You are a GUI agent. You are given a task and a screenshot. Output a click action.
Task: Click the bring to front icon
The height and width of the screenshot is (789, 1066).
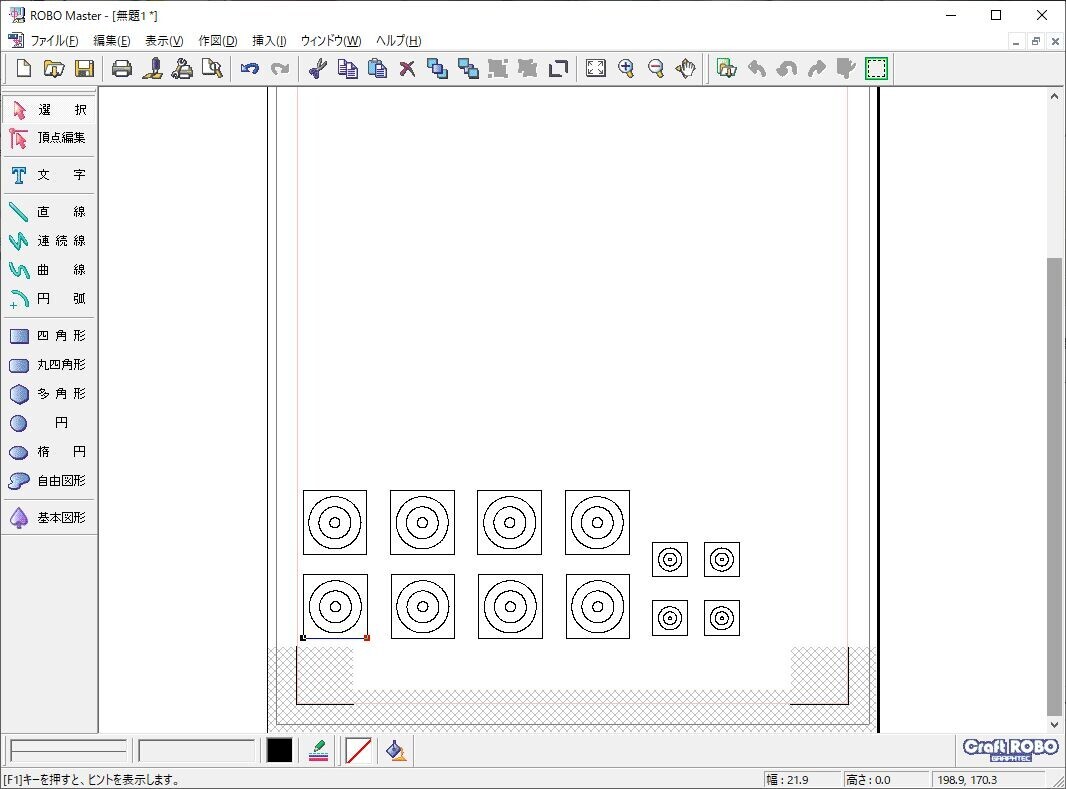click(437, 68)
